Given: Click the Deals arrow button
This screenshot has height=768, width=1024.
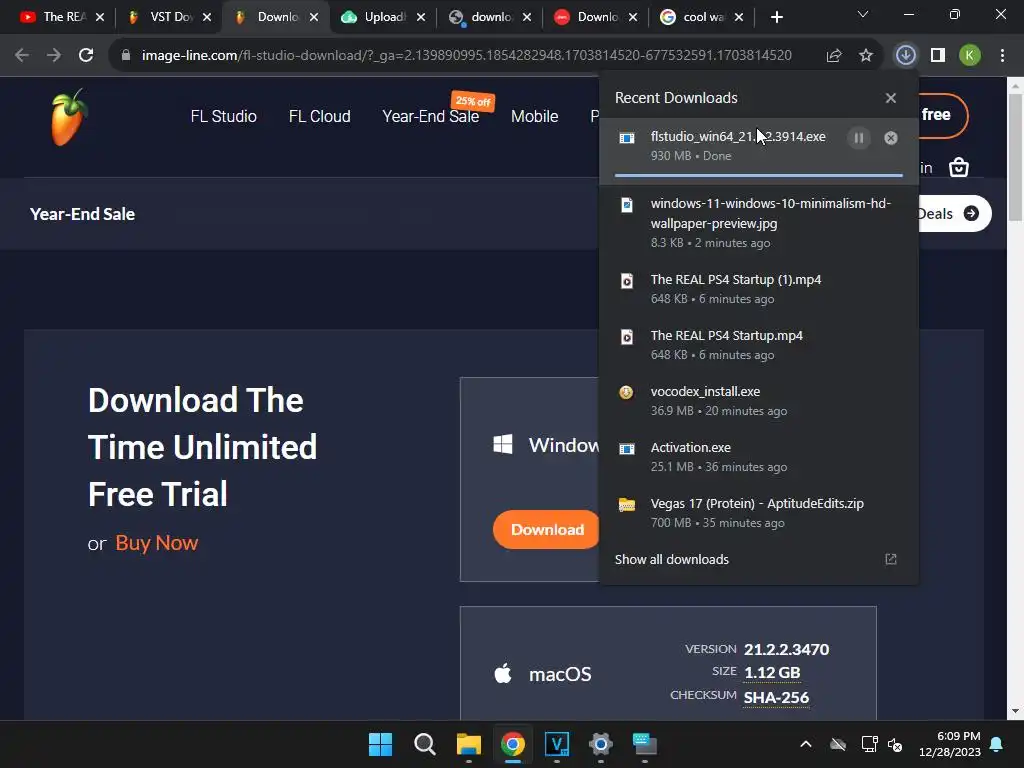Looking at the screenshot, I should tap(971, 214).
